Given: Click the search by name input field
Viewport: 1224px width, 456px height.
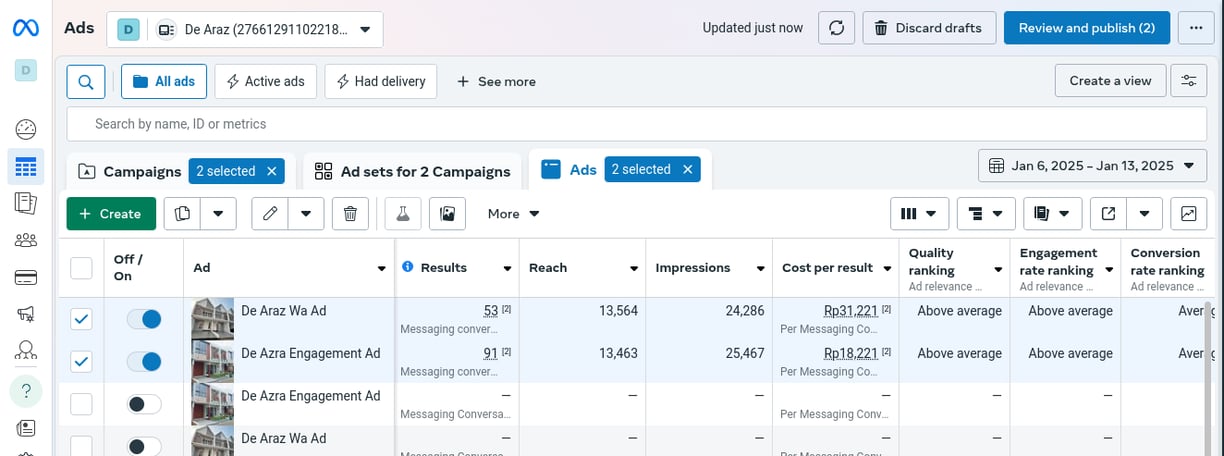Looking at the screenshot, I should [x=636, y=124].
